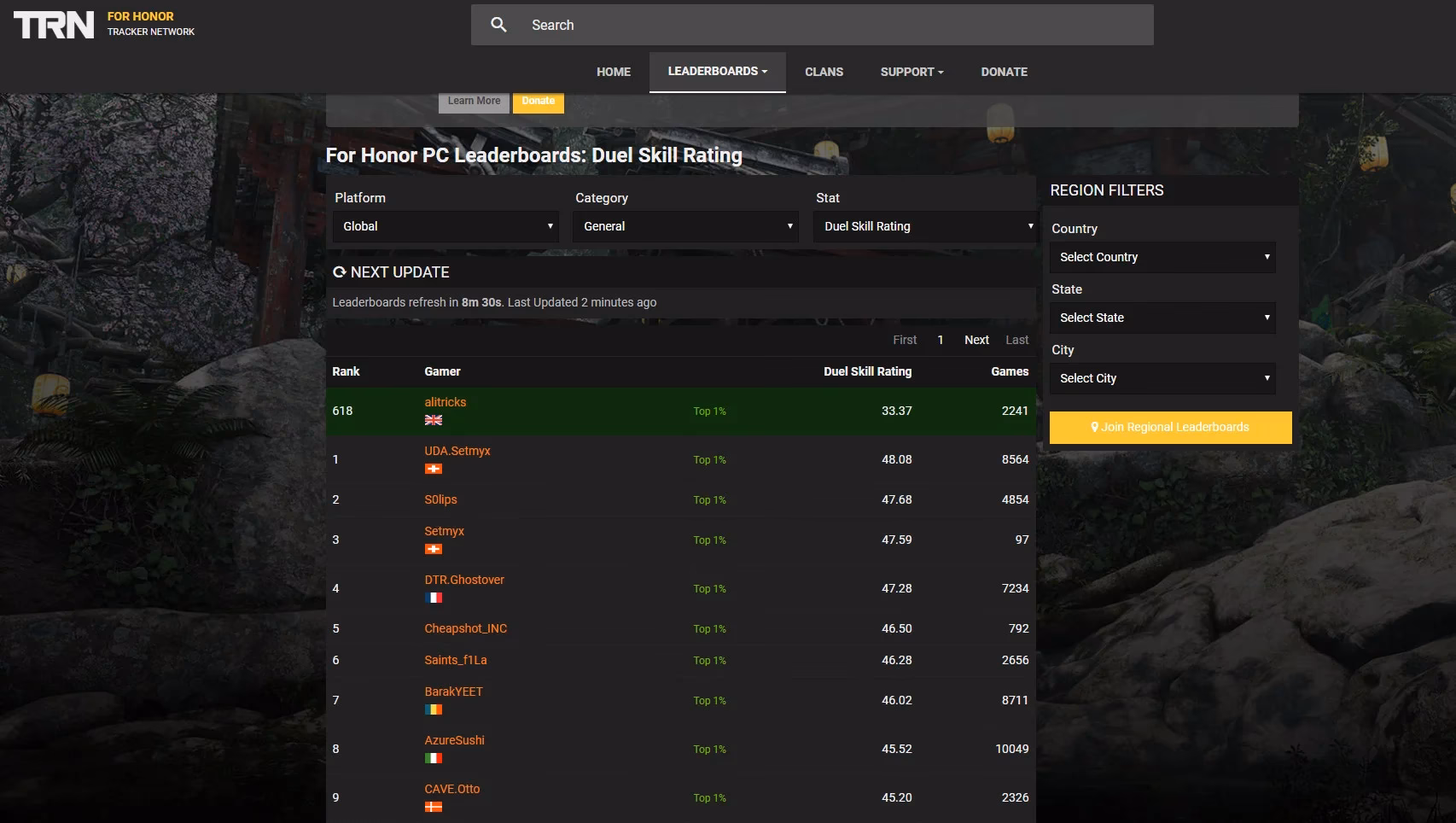Select page 1 in pagination
1456x823 pixels.
[x=941, y=340]
